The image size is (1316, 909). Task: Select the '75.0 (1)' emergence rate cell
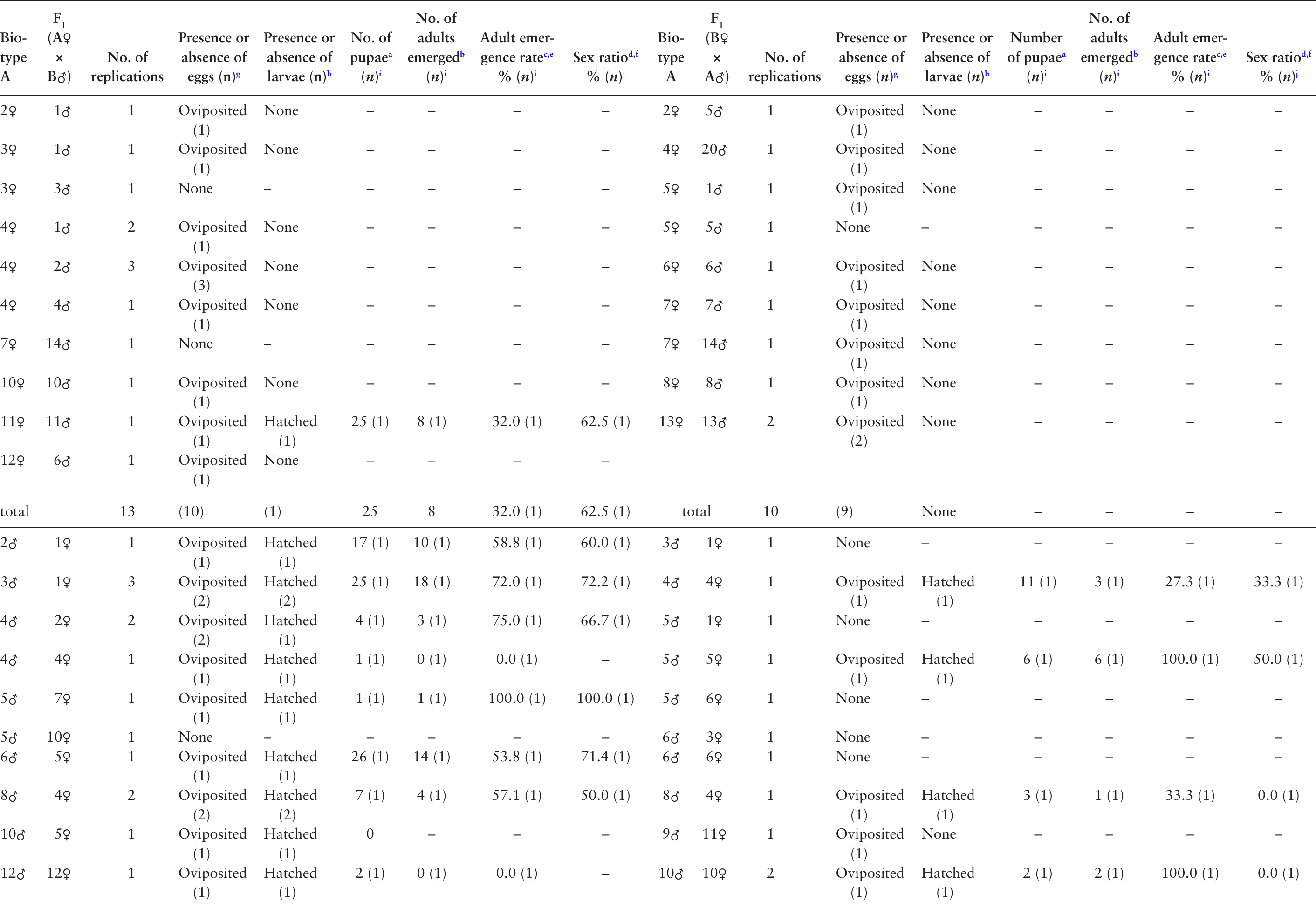tap(517, 621)
